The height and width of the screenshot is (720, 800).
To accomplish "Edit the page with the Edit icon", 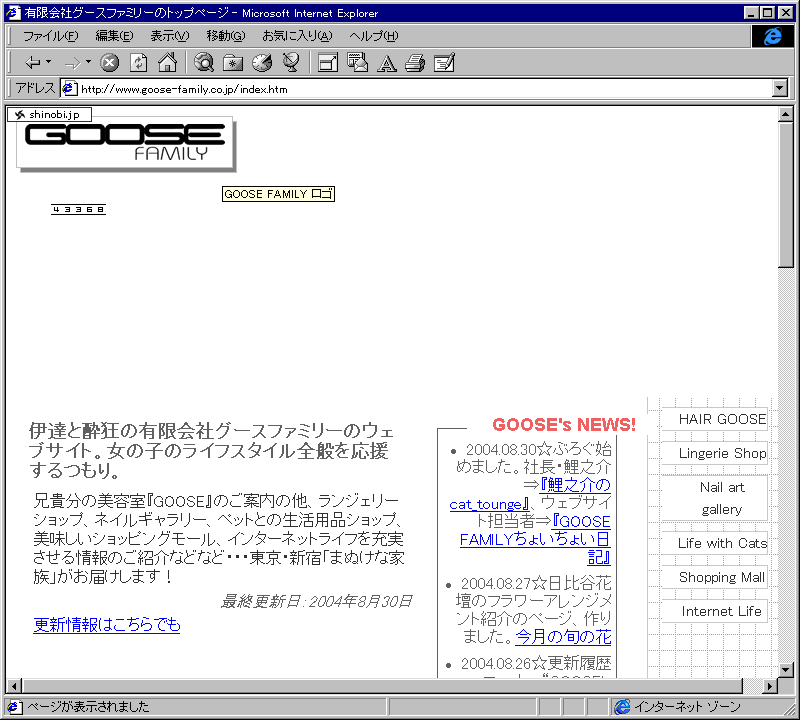I will 444,63.
